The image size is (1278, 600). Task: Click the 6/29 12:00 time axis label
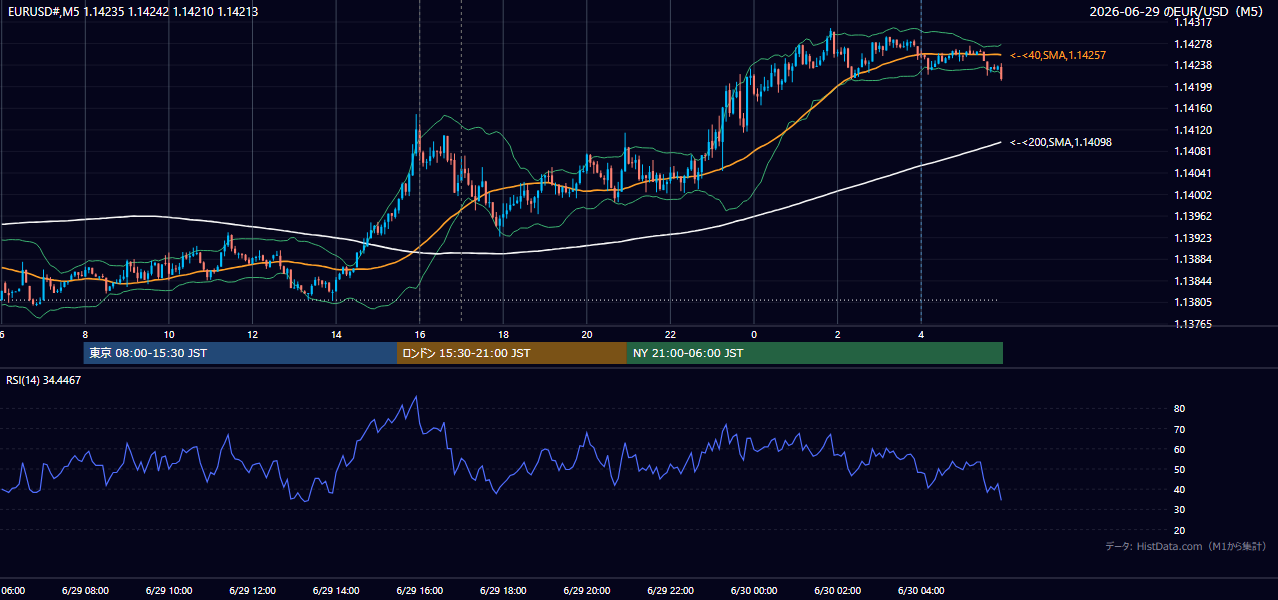[x=252, y=590]
